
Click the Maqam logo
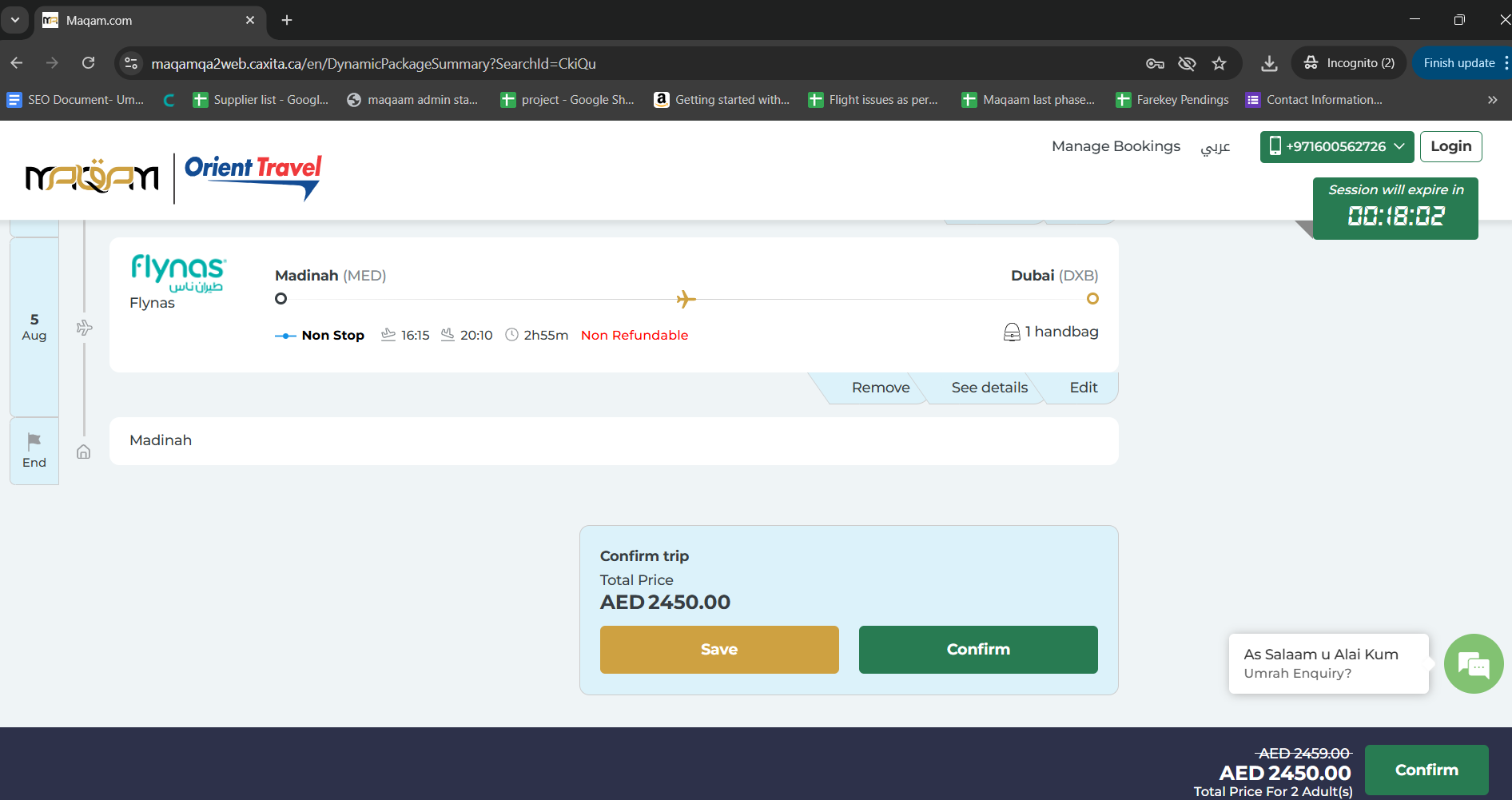click(93, 176)
